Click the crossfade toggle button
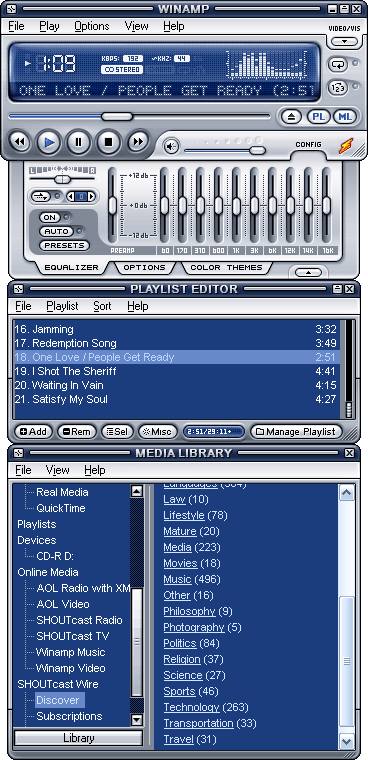 tap(41, 196)
